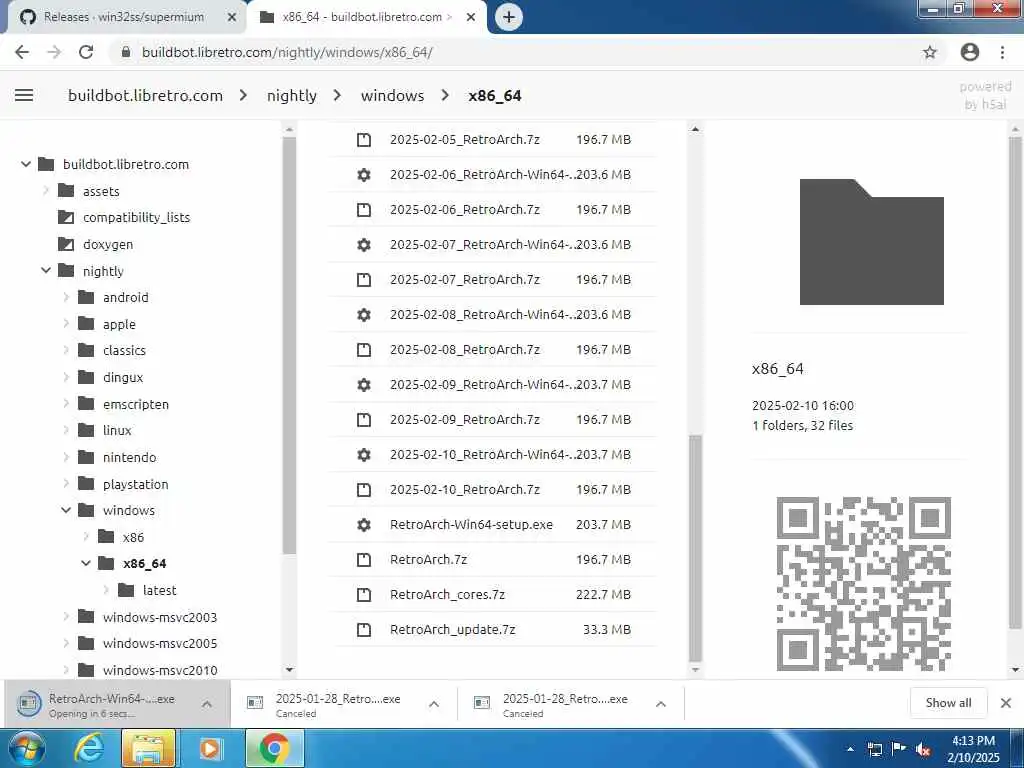Expand the playstation folder arrow
Image resolution: width=1024 pixels, height=768 pixels.
[66, 484]
